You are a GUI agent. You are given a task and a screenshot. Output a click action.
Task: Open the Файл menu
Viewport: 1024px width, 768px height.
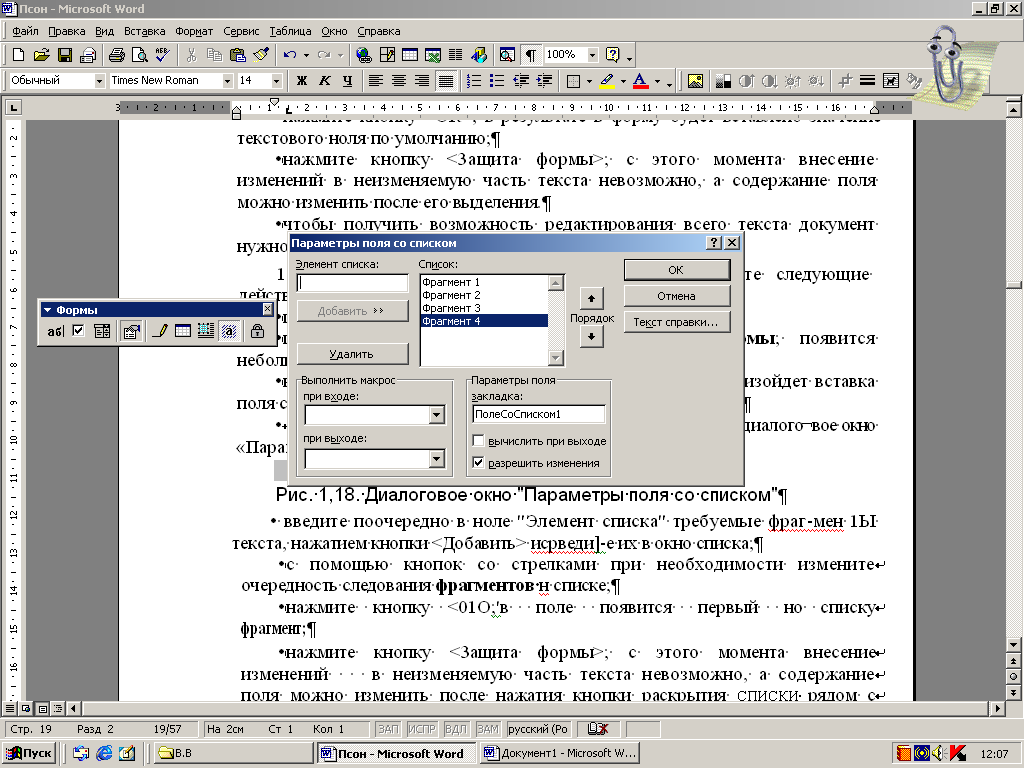[25, 31]
